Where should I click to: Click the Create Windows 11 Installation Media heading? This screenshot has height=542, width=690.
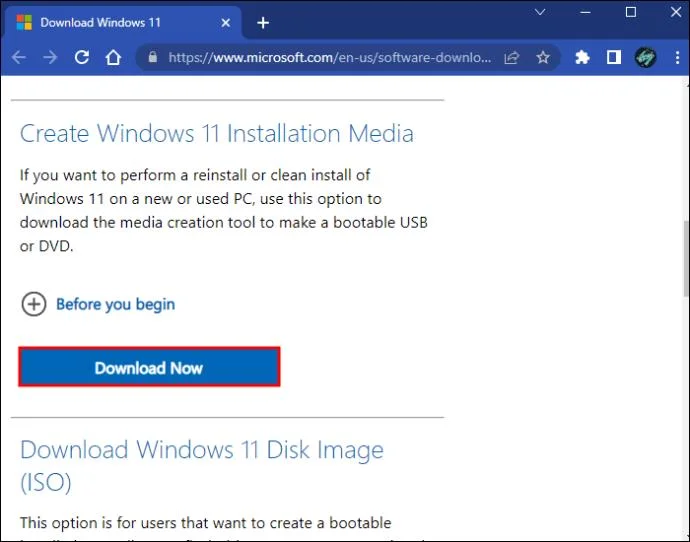click(x=217, y=133)
